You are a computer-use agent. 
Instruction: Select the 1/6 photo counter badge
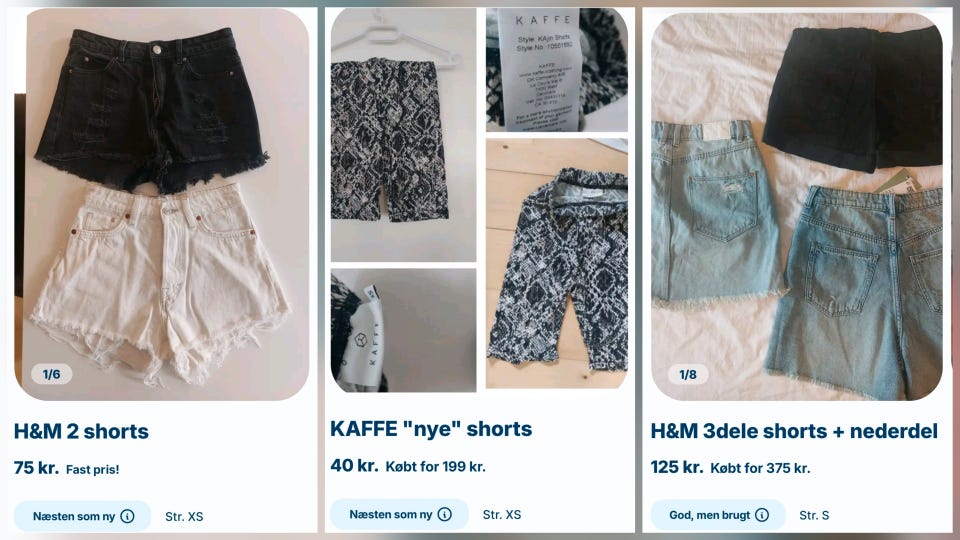(x=51, y=374)
